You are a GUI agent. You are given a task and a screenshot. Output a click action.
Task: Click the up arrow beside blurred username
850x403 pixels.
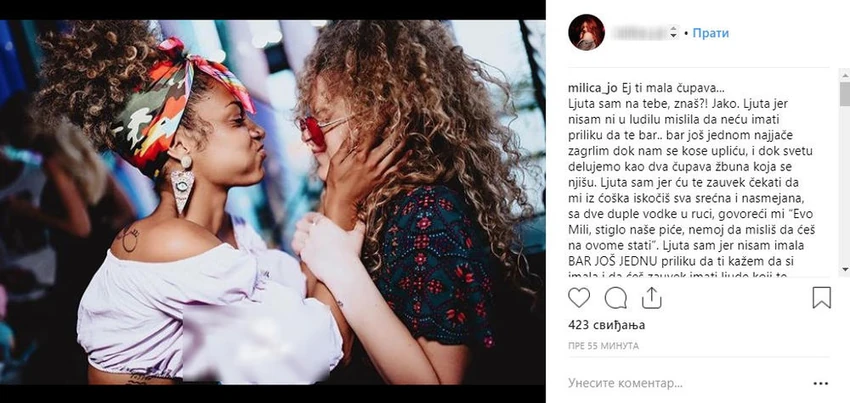tap(674, 29)
